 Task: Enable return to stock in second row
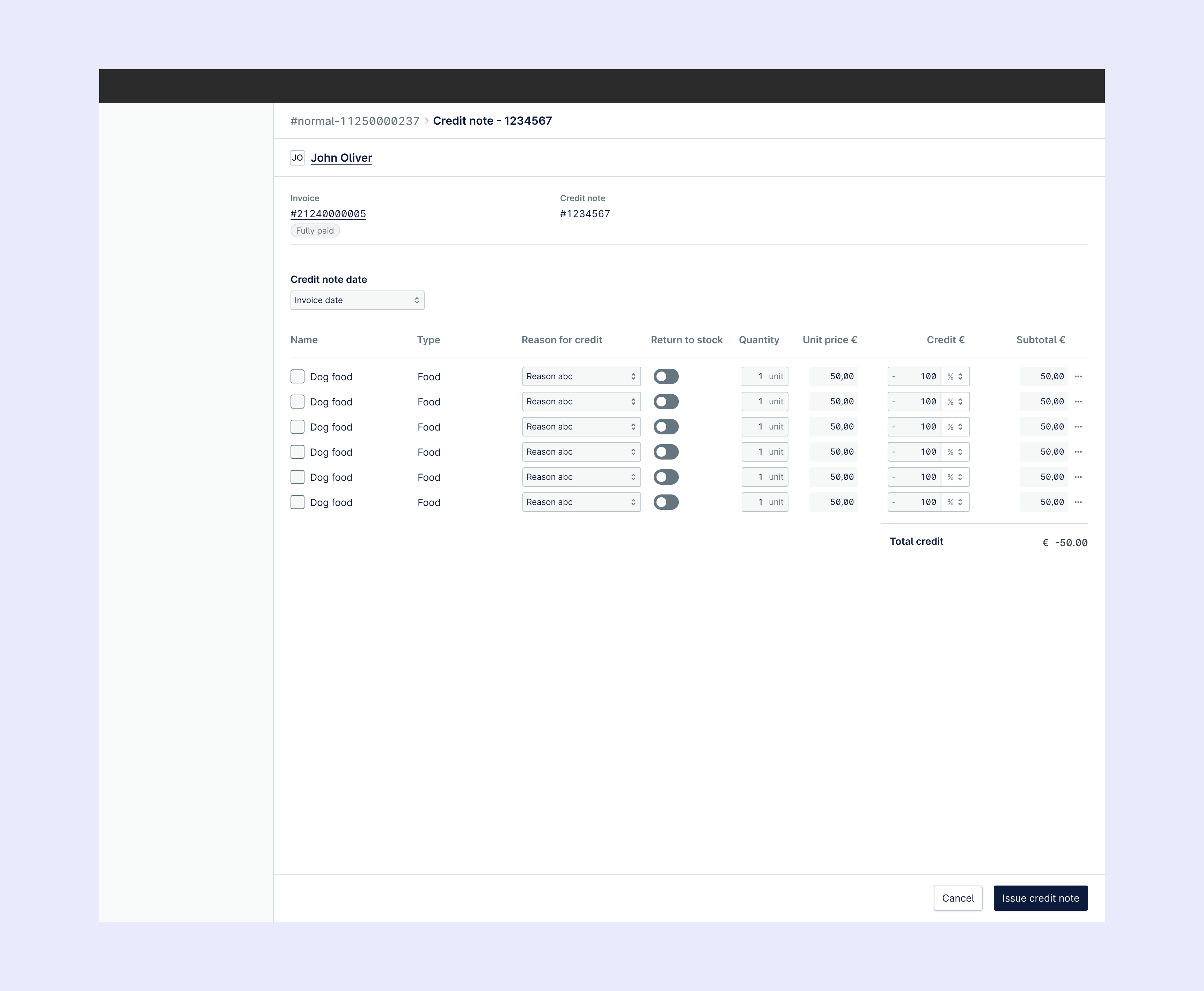click(x=666, y=401)
